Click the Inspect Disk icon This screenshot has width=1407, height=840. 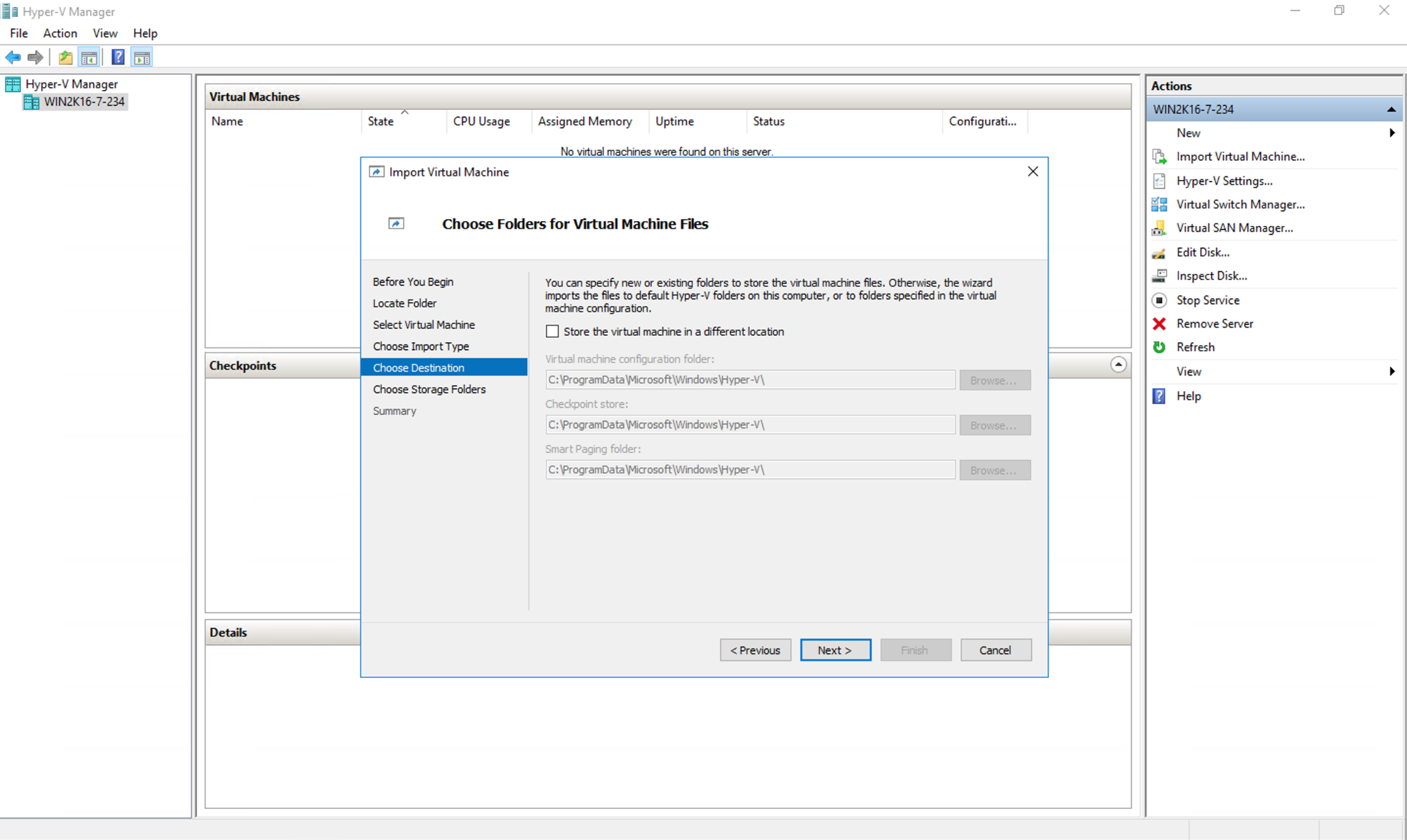click(x=1159, y=276)
